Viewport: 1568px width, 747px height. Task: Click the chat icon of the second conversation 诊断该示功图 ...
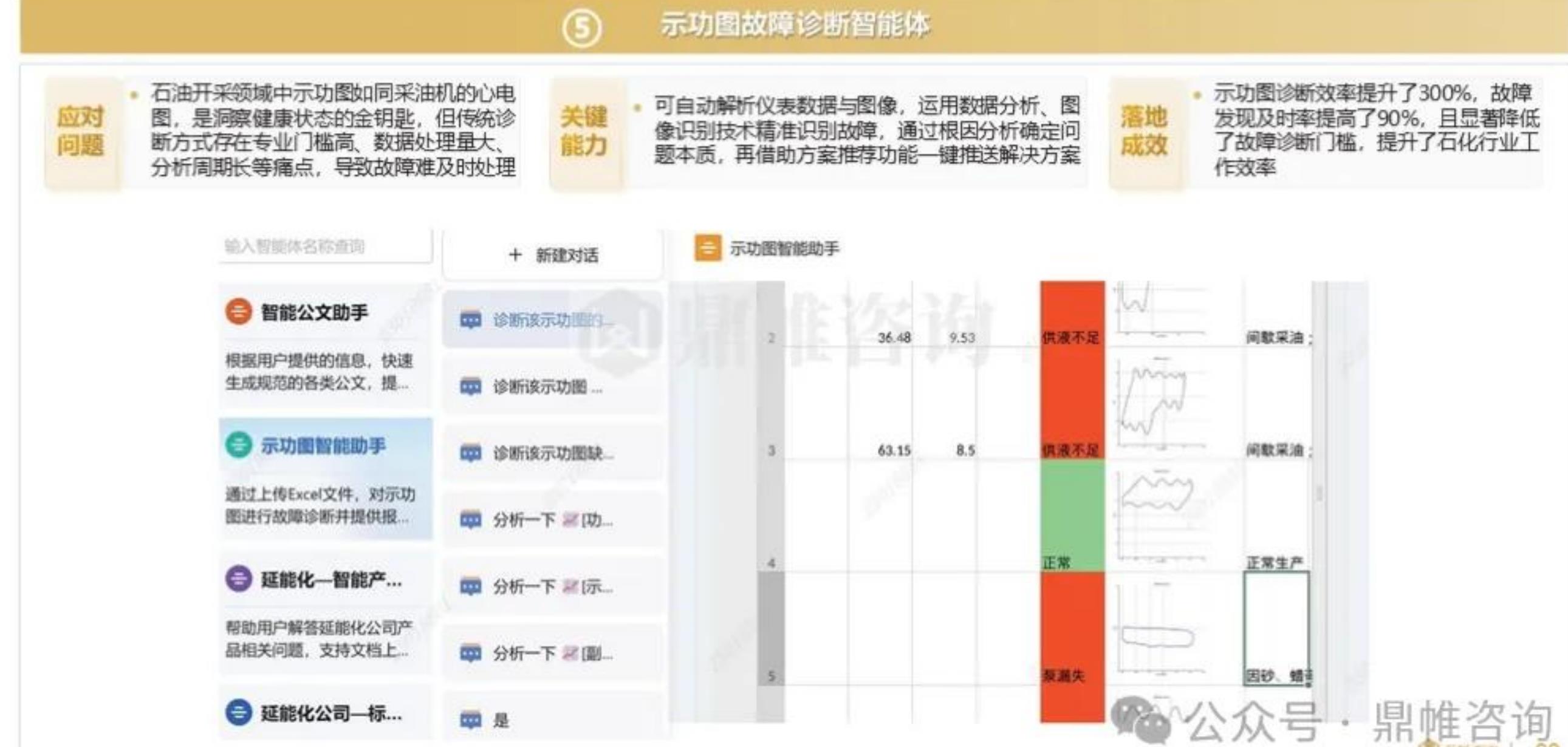[471, 387]
